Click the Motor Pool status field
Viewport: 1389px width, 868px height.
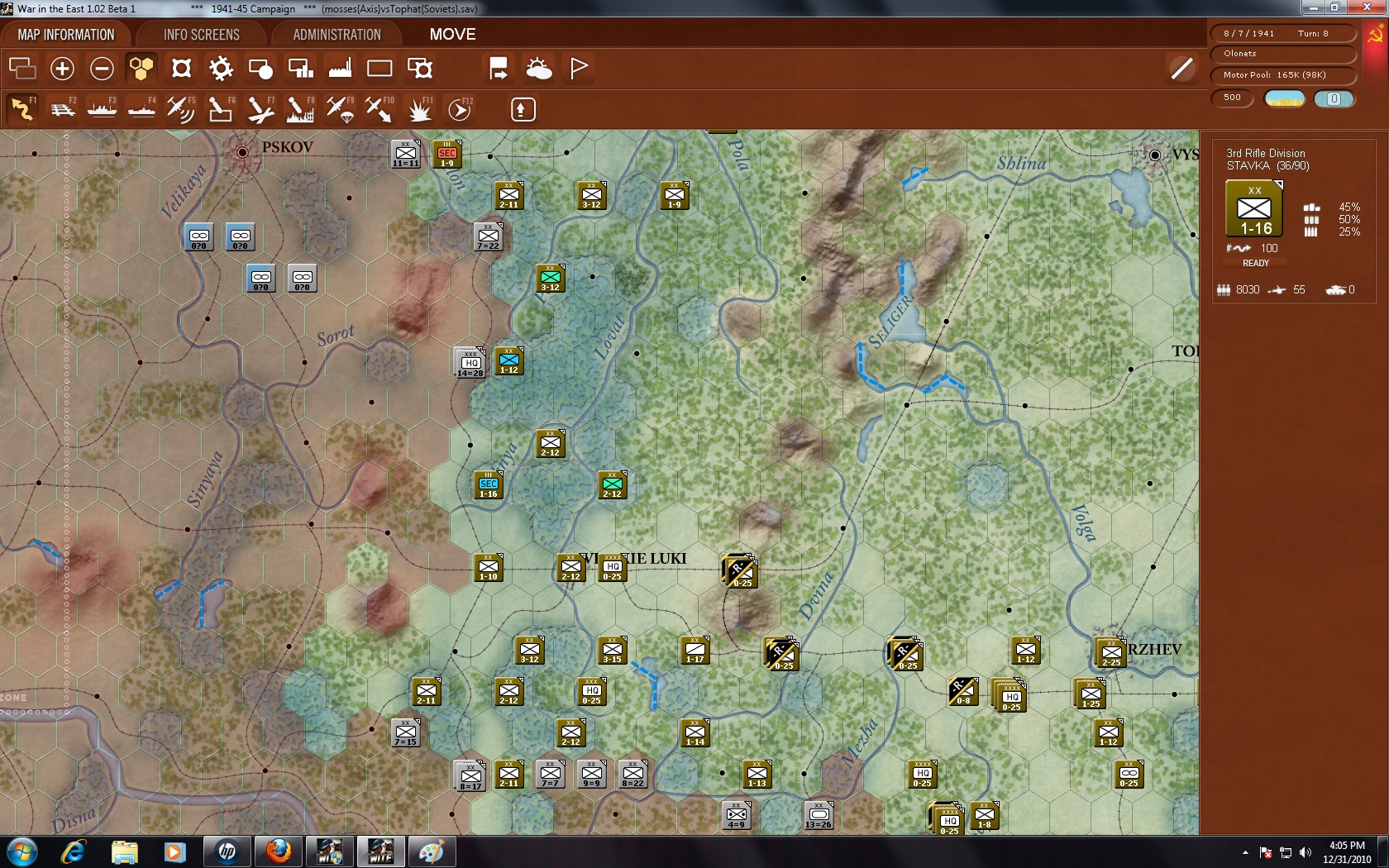pos(1283,75)
